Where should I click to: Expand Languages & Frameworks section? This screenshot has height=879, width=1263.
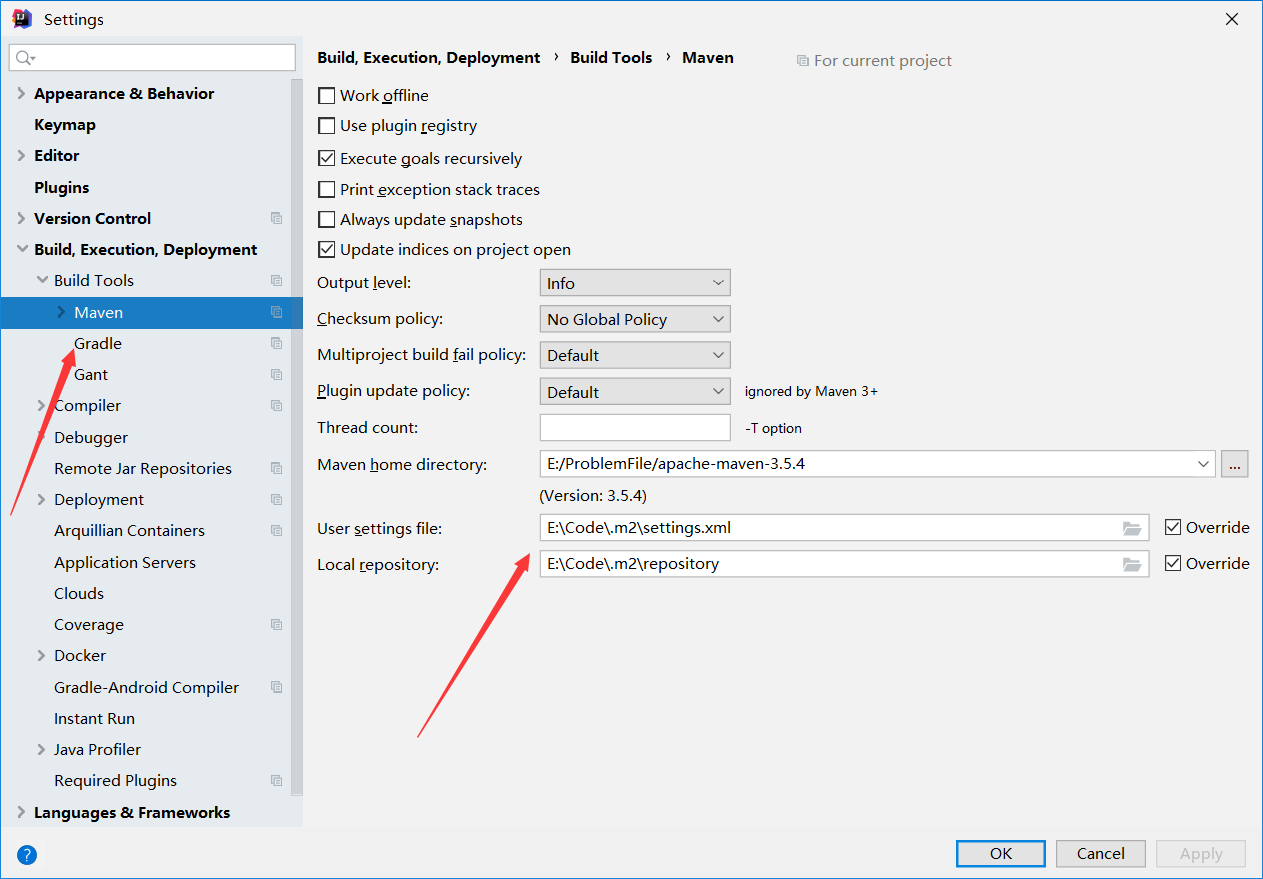pos(21,813)
